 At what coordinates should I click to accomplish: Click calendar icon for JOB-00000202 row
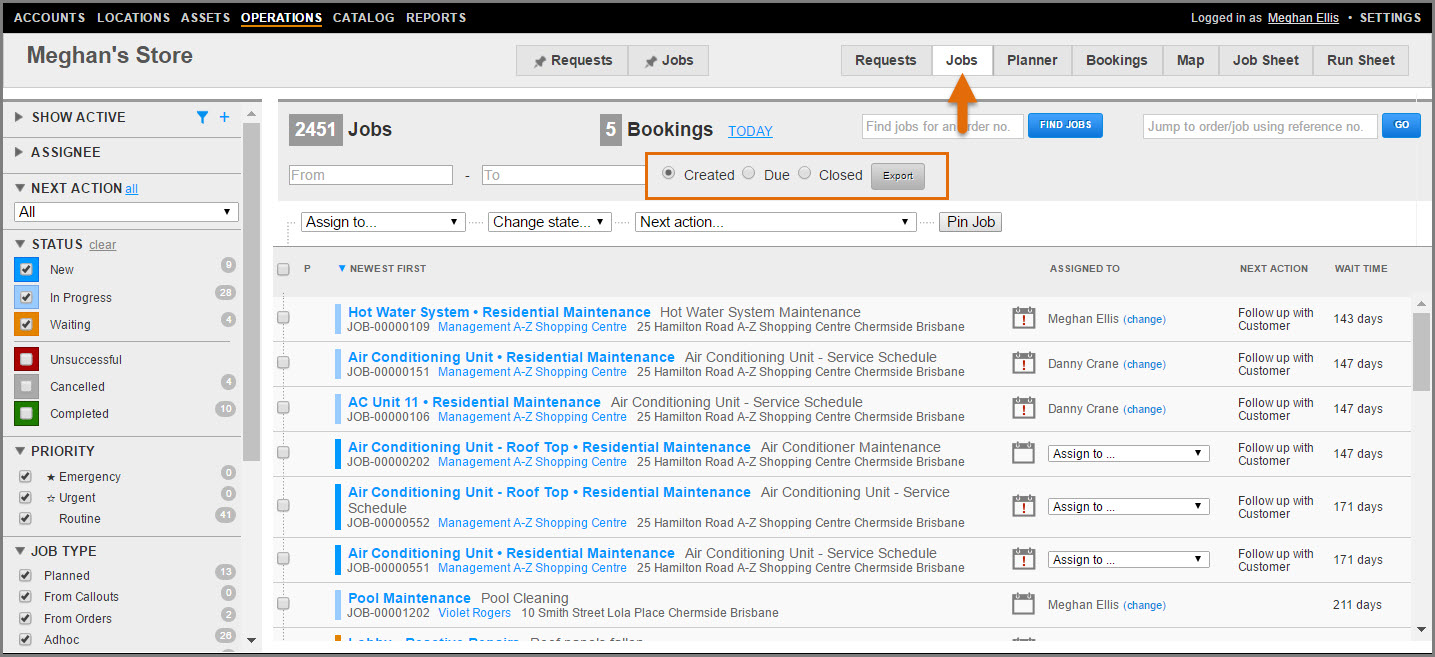pyautogui.click(x=1023, y=453)
